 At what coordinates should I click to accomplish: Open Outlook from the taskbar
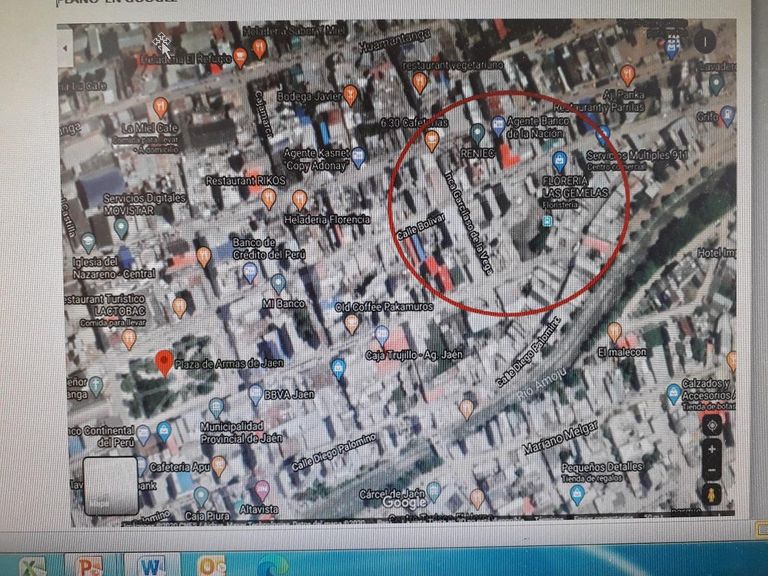pos(212,567)
